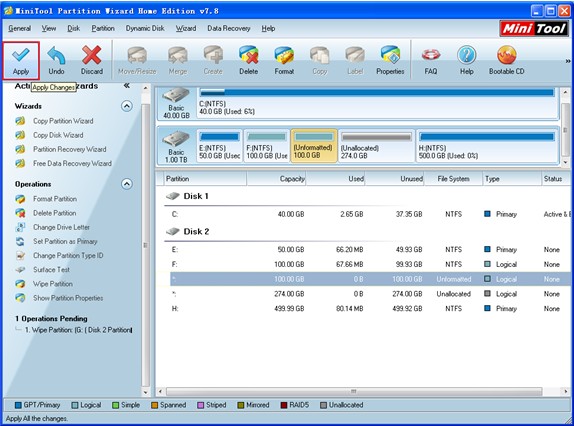Launch Partition Recovery Wizard

70,149
